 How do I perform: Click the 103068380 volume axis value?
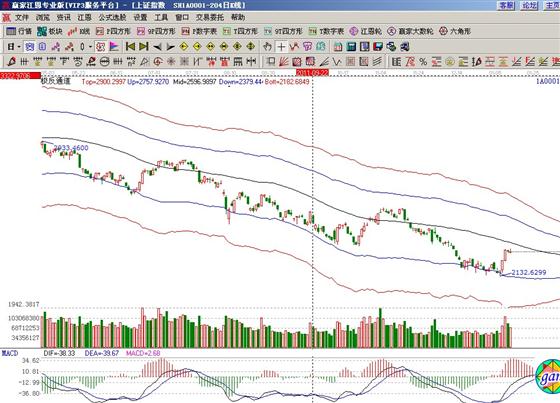[25, 318]
